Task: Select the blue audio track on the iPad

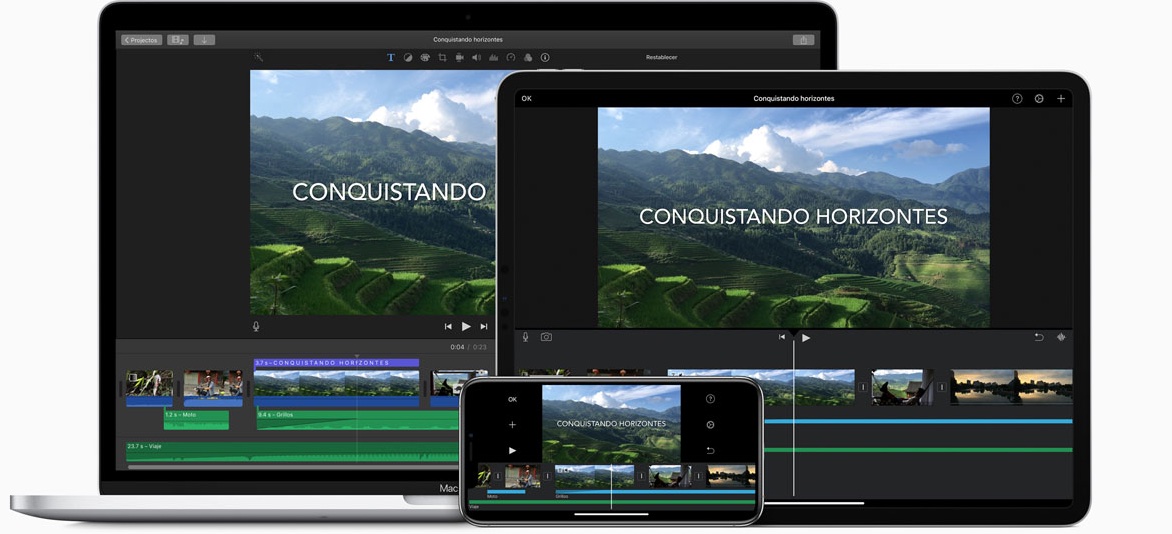Action: 919,421
